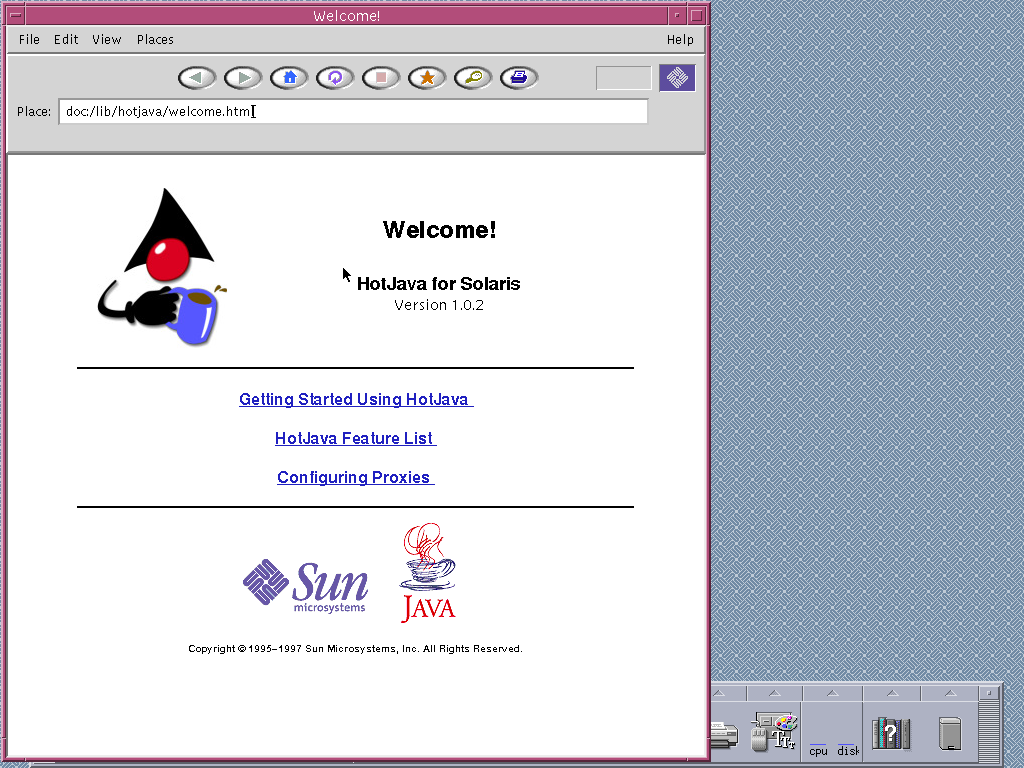
Task: Click the Back navigation arrow
Action: point(196,77)
